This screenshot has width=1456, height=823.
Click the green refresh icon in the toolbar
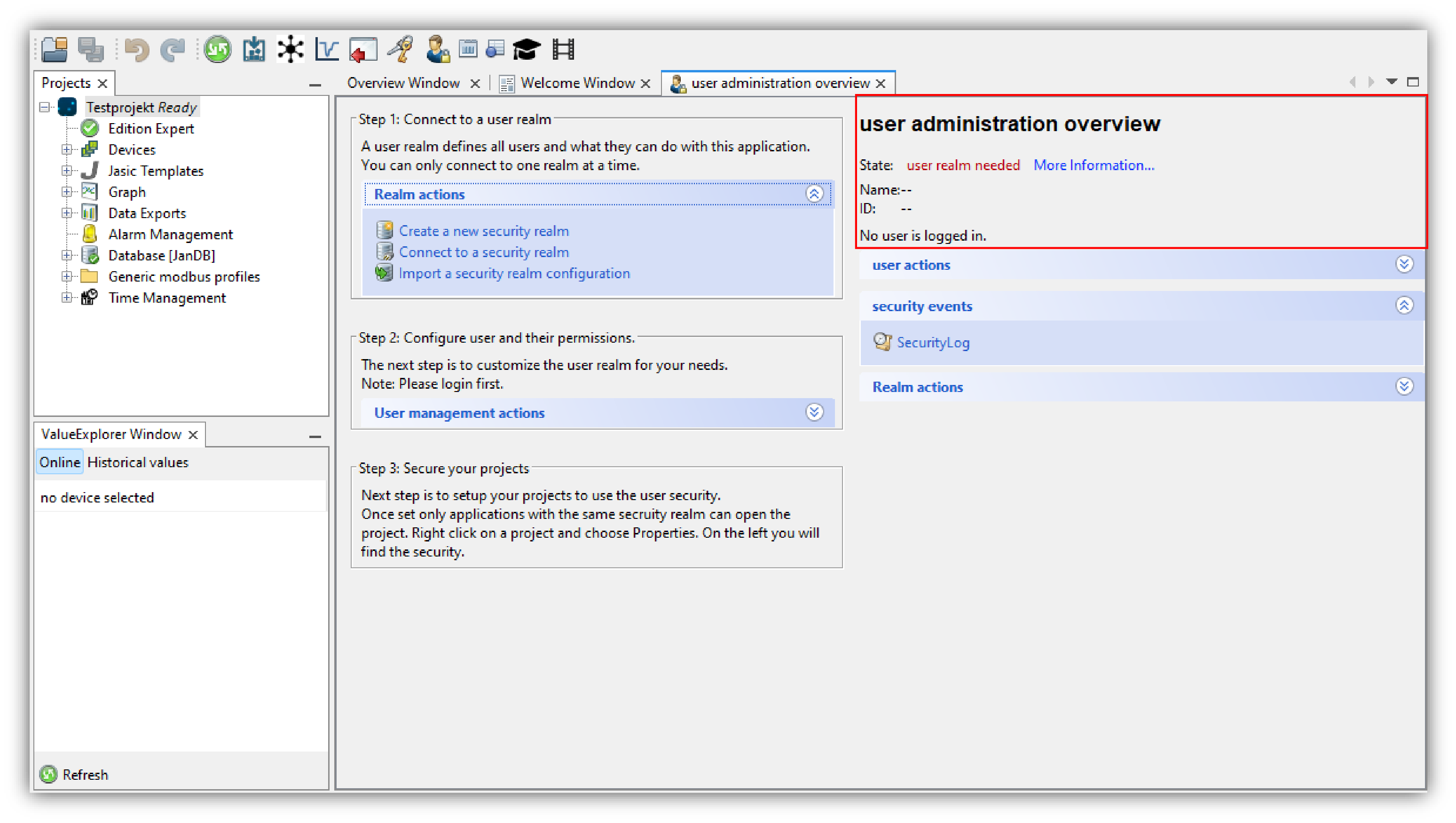pos(217,49)
